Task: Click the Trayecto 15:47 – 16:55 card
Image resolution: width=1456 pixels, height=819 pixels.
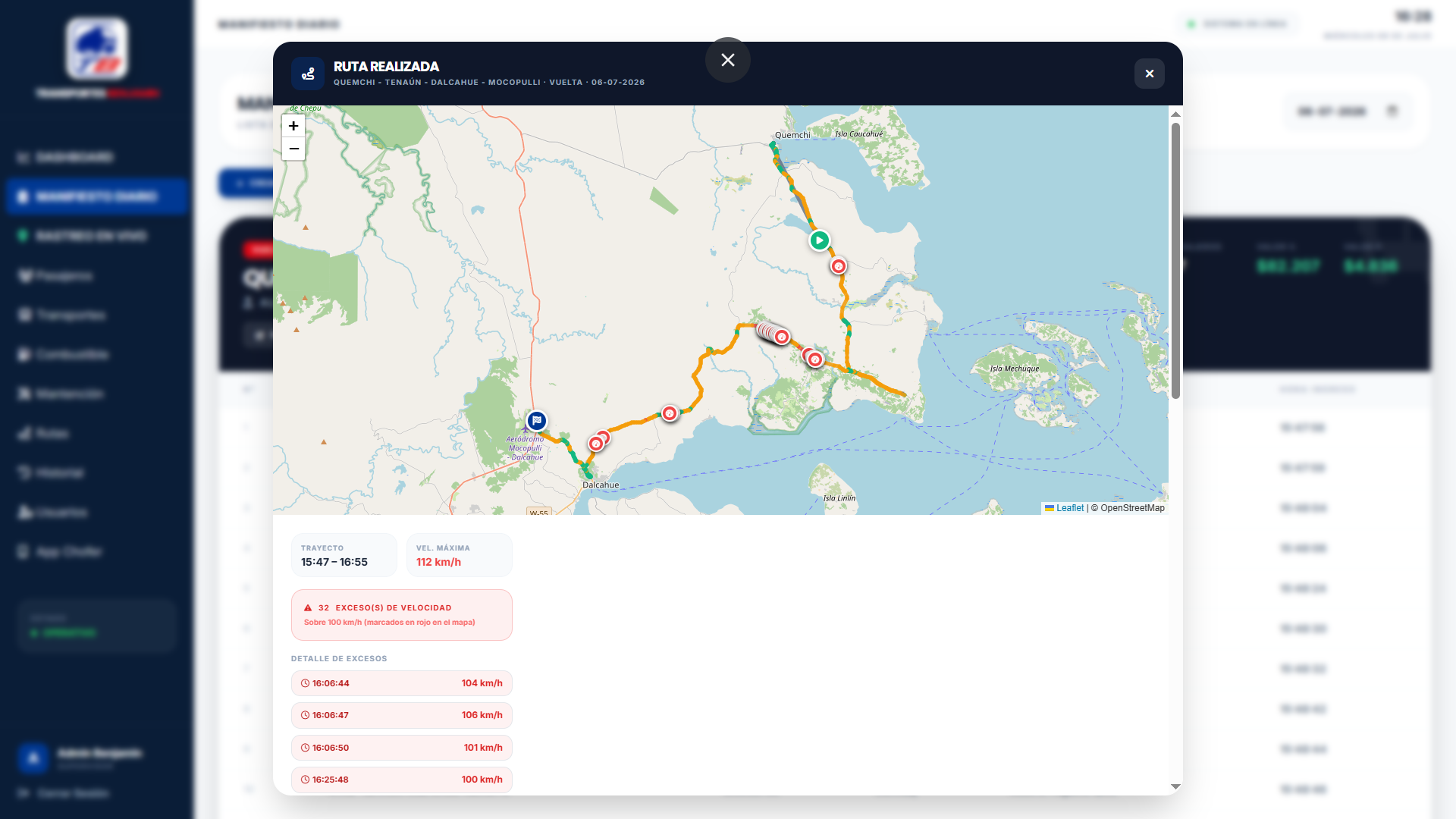Action: point(344,555)
